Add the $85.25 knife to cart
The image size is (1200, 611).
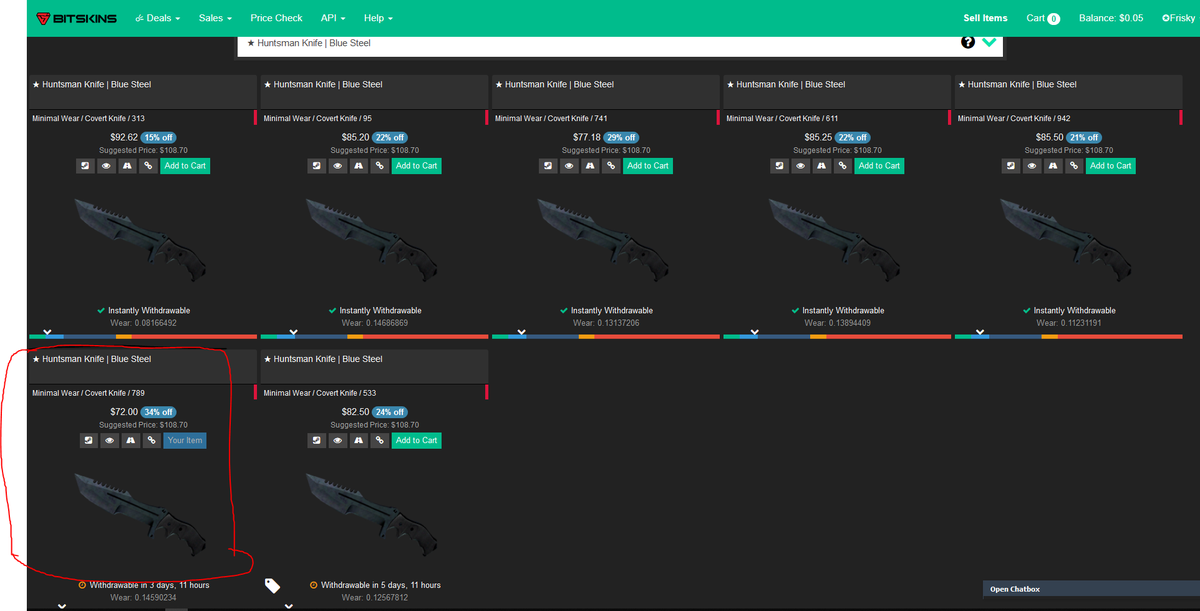click(879, 166)
